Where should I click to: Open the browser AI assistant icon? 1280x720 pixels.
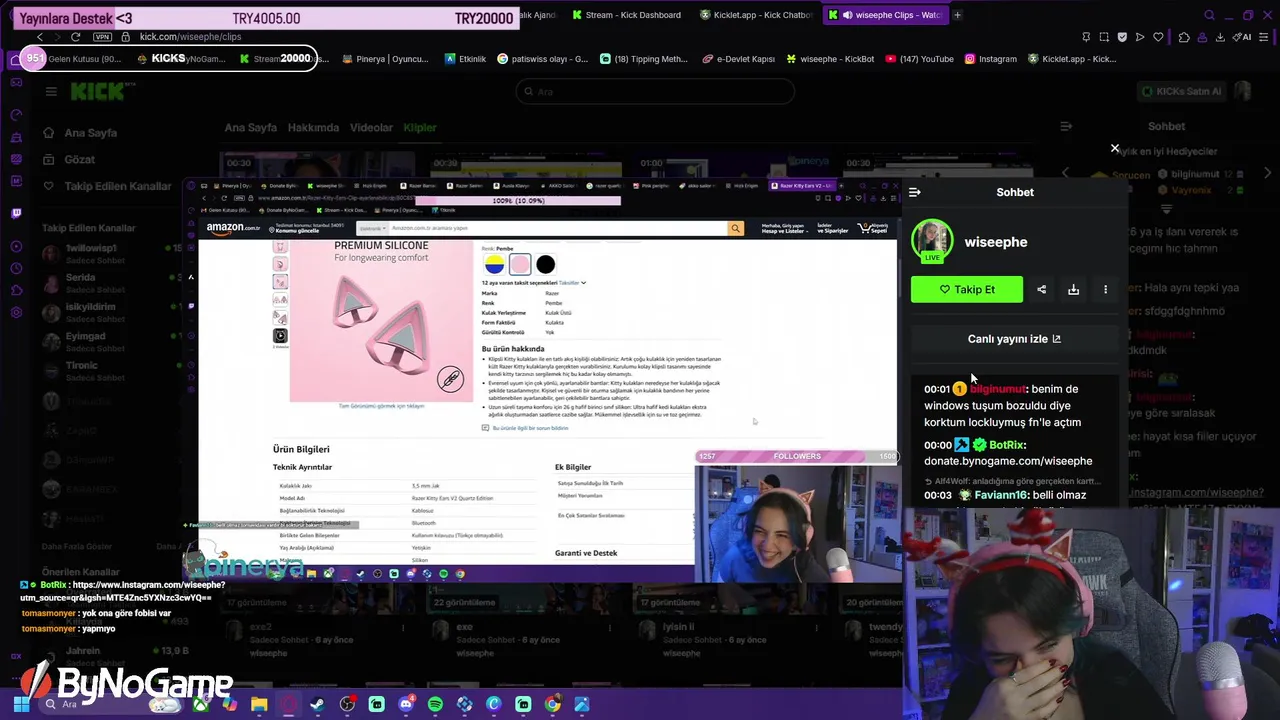coord(1243,37)
